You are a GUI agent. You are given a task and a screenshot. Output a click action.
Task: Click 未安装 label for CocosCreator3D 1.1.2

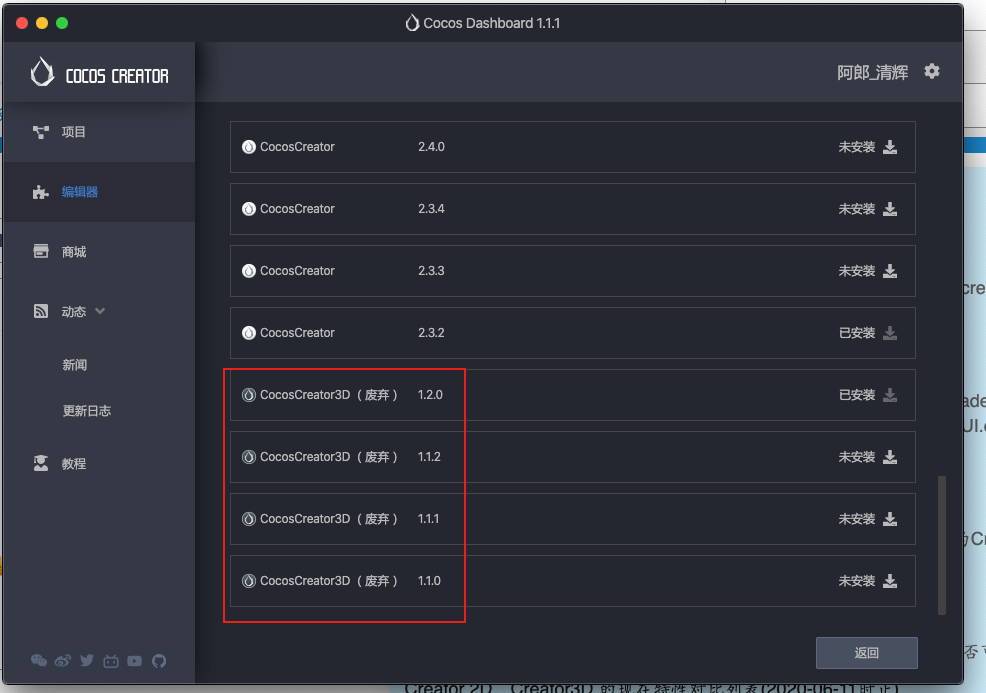tap(856, 457)
